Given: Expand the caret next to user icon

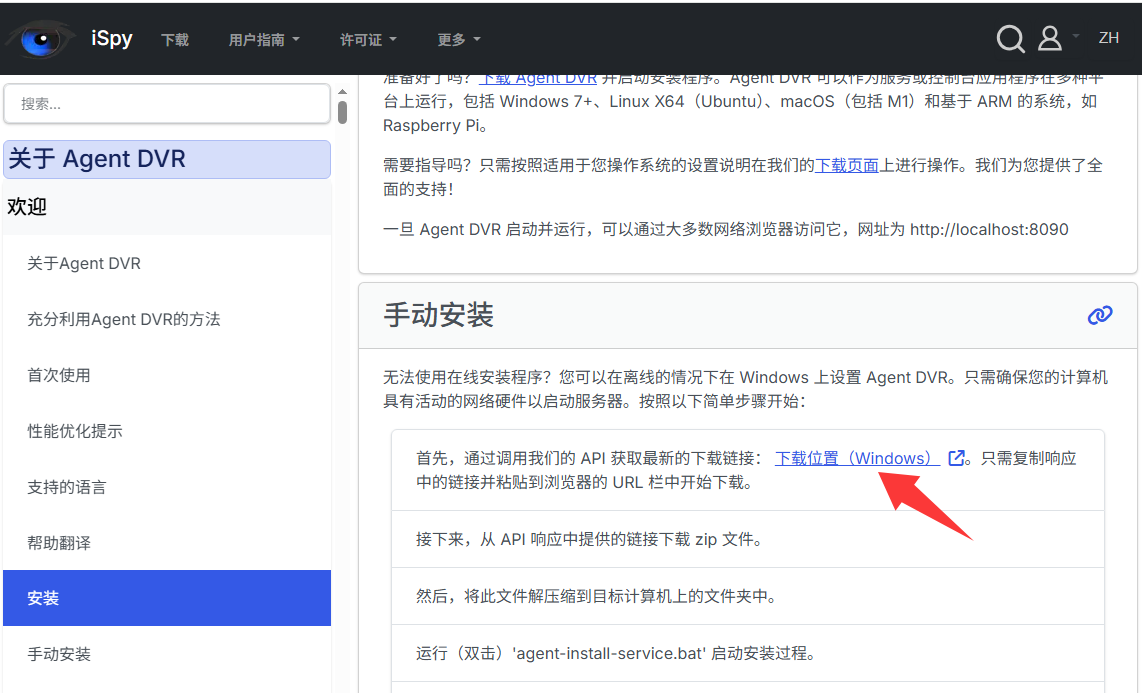Looking at the screenshot, I should tap(1075, 38).
